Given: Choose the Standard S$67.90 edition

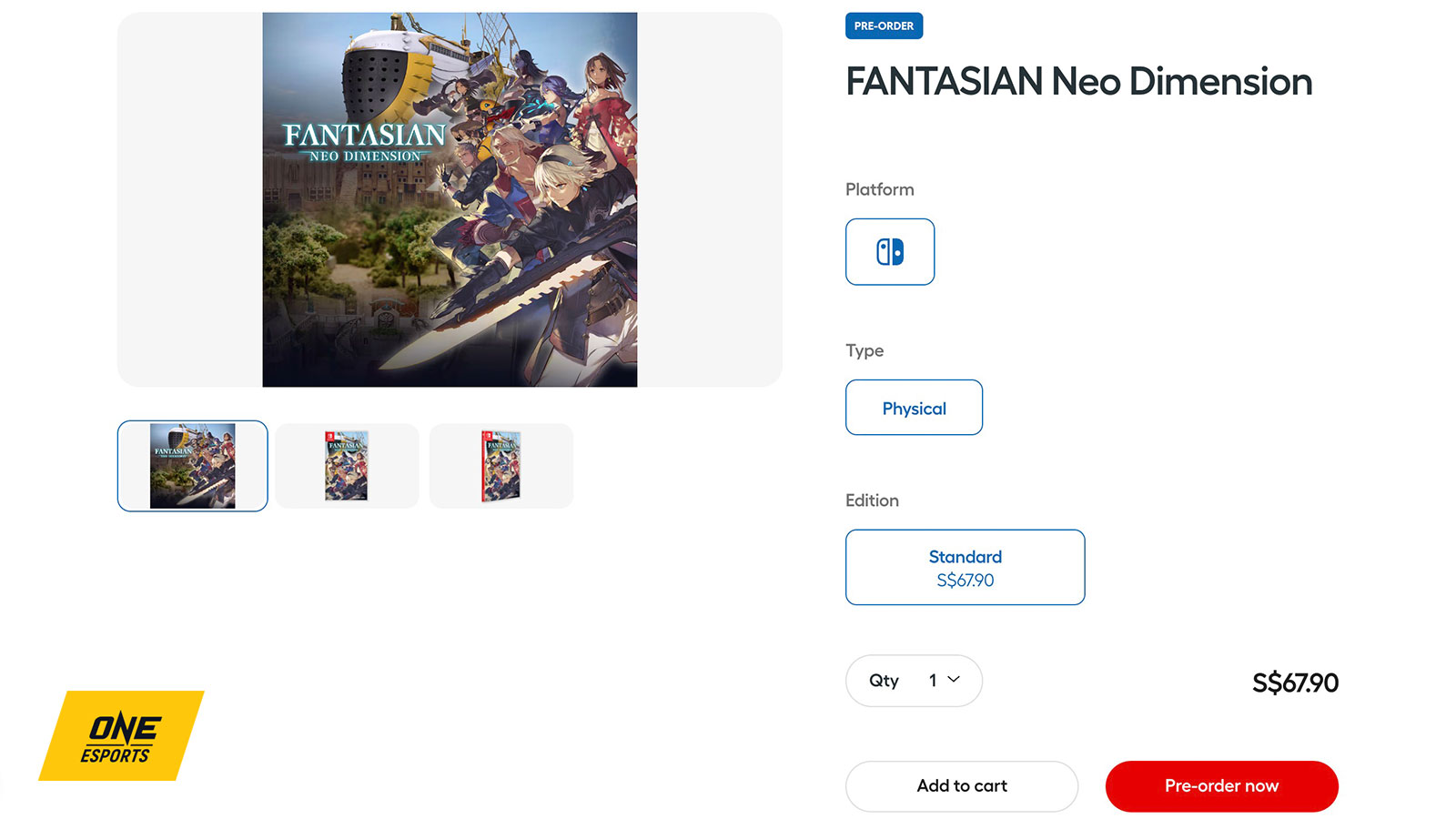Looking at the screenshot, I should [x=965, y=567].
